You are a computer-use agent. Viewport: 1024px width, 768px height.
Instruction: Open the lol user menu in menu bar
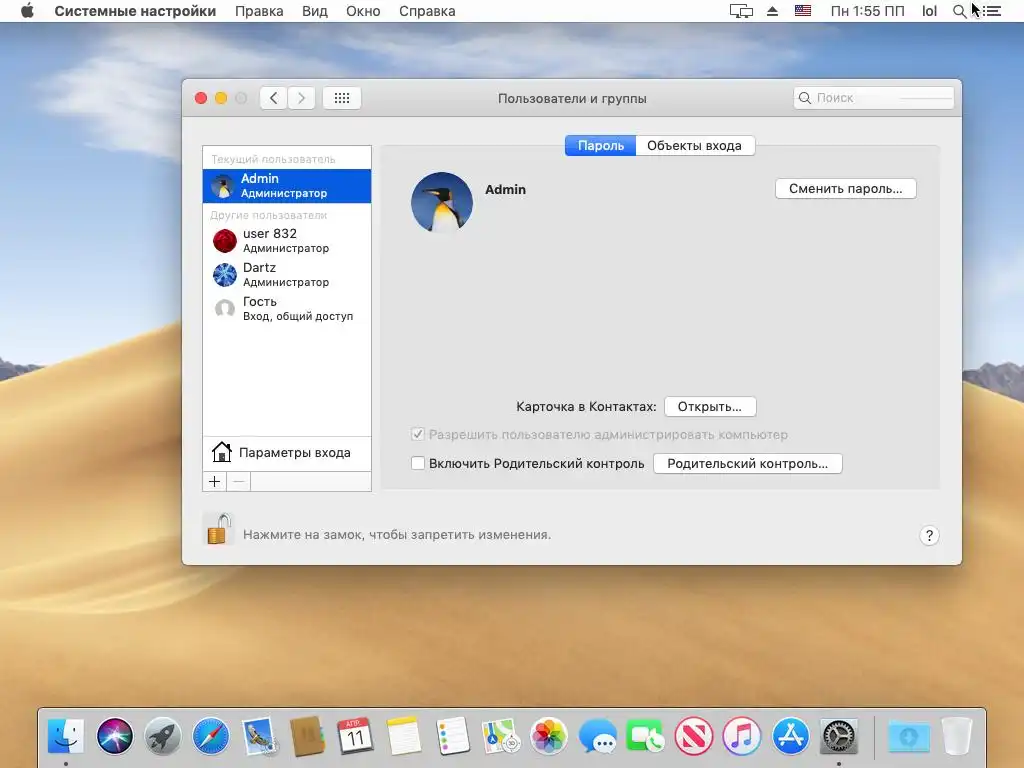[929, 11]
